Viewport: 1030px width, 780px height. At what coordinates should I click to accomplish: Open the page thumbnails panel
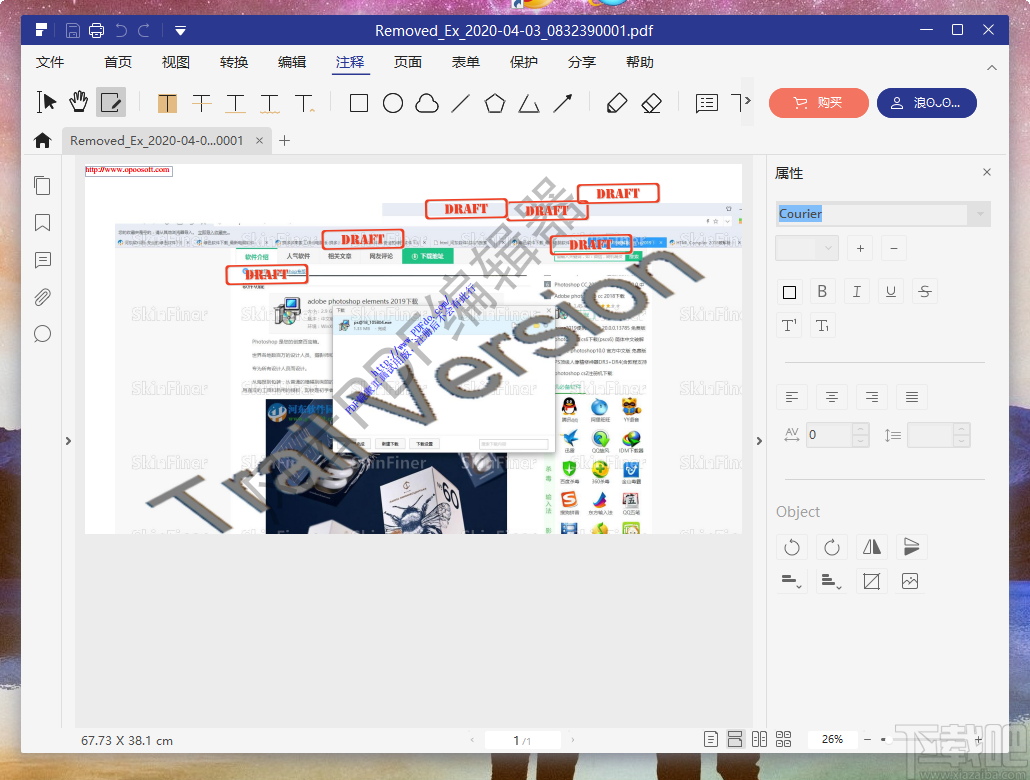(x=42, y=185)
